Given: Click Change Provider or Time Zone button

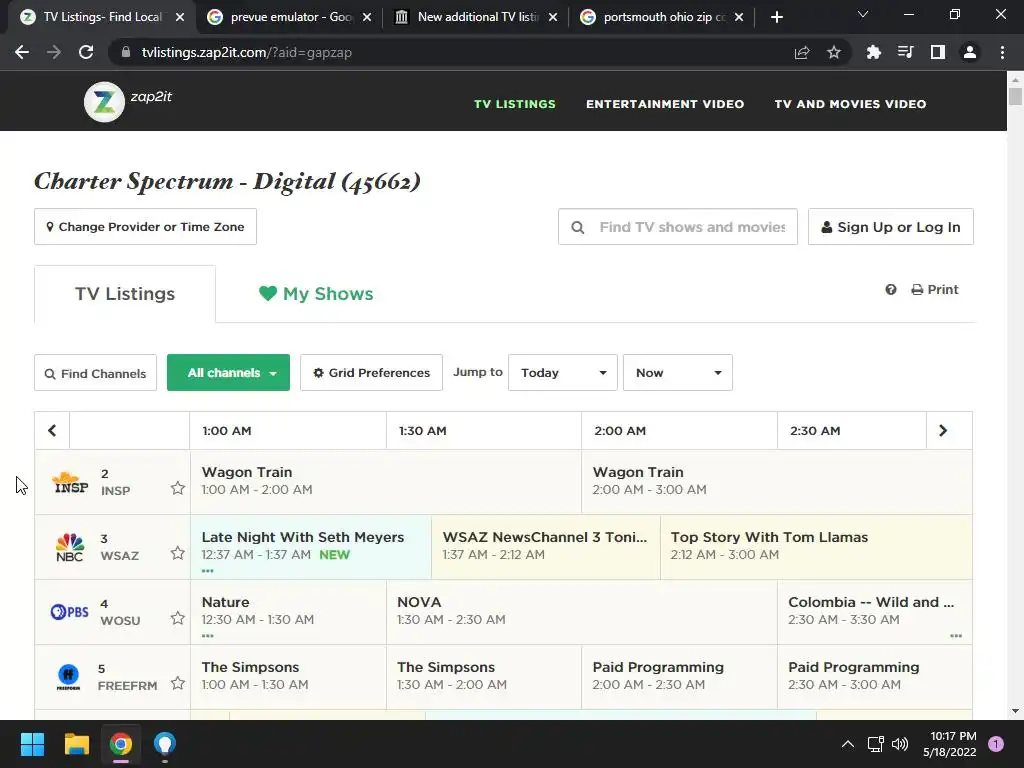Looking at the screenshot, I should [x=145, y=227].
